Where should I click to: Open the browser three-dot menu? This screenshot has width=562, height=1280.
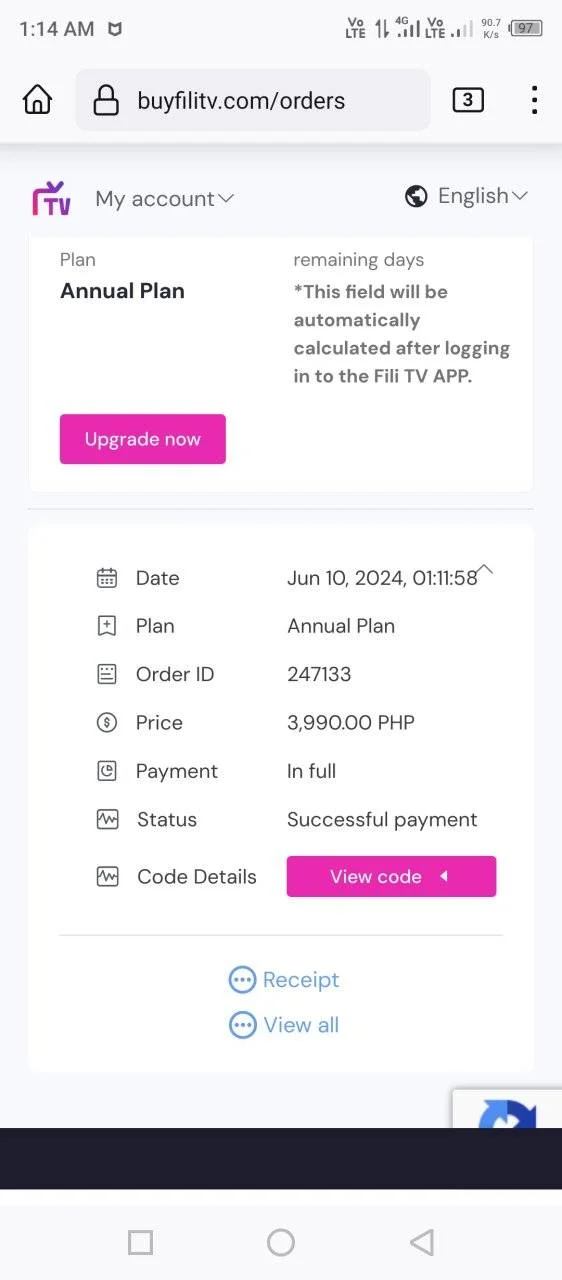pyautogui.click(x=534, y=100)
